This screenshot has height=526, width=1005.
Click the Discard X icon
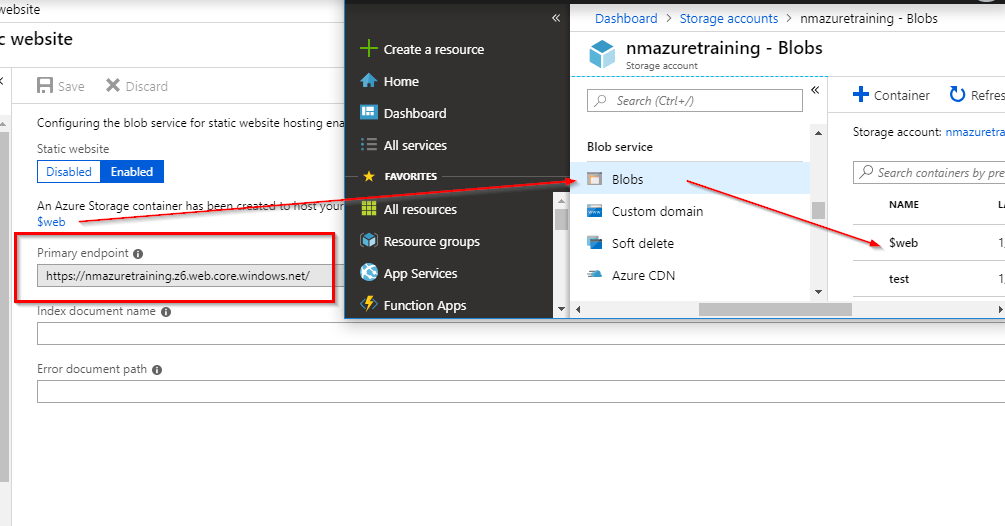coord(113,86)
